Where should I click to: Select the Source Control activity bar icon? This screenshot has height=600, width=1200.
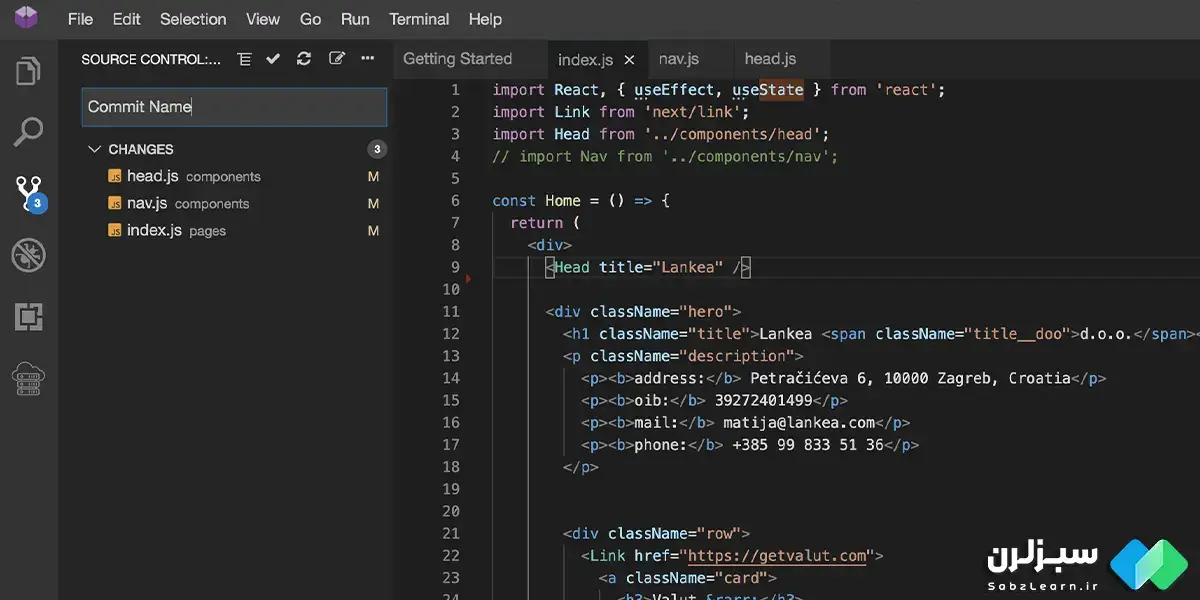[28, 193]
